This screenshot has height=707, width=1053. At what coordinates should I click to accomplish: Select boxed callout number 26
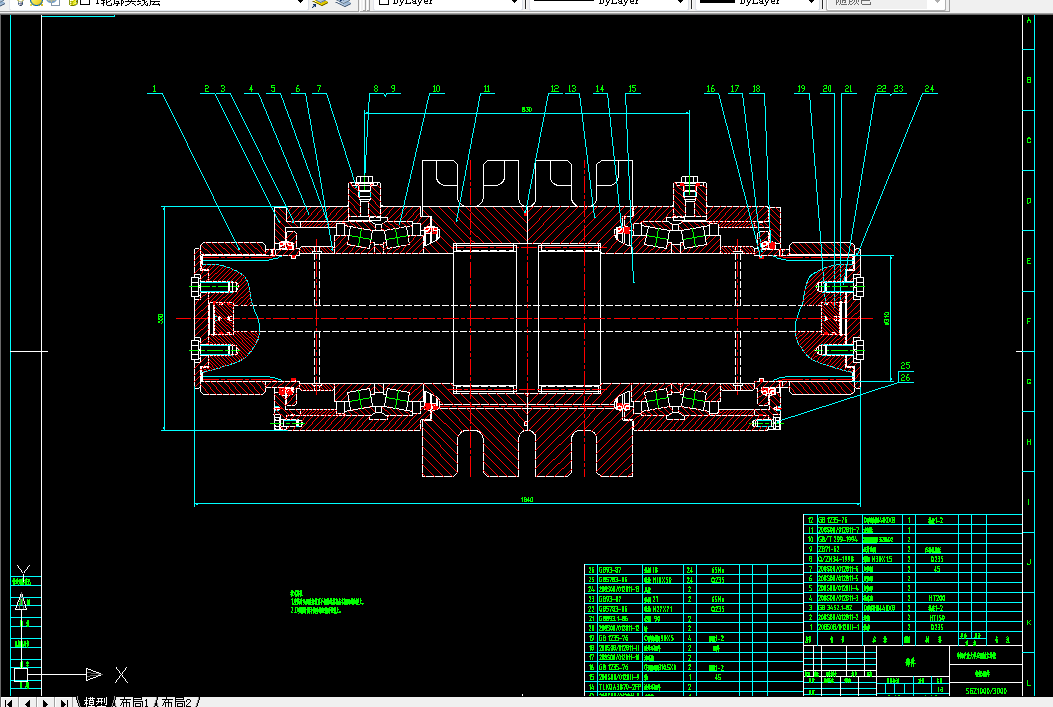point(905,378)
